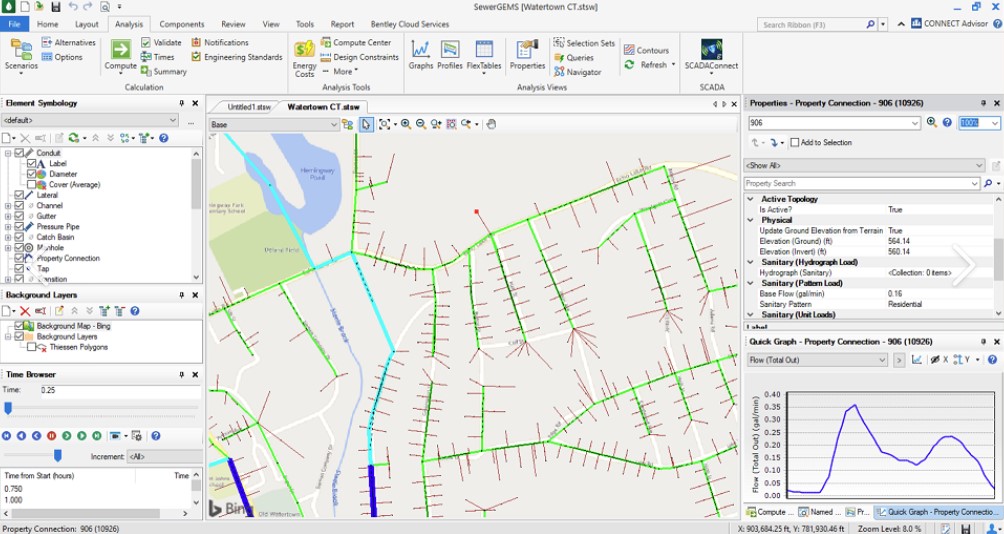Click the Time Browser pause button

(x=51, y=435)
